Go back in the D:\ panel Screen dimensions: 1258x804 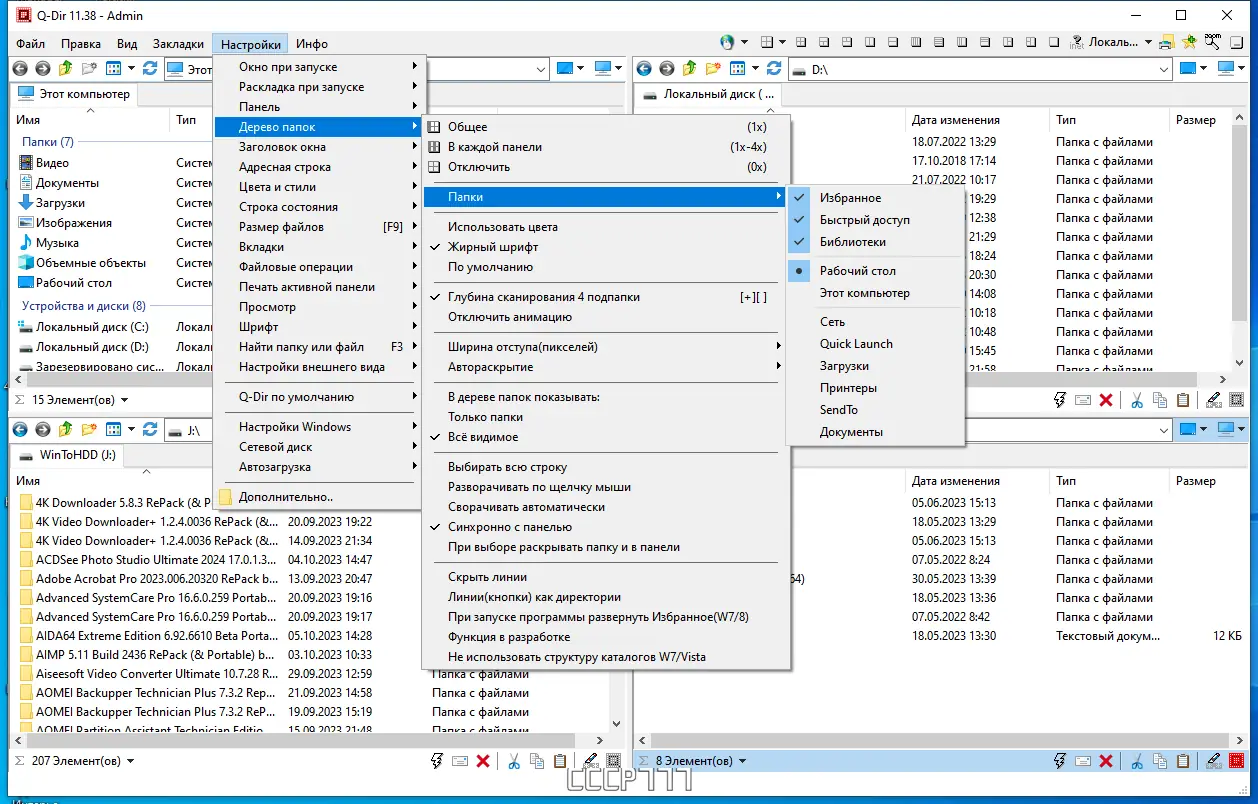point(644,69)
